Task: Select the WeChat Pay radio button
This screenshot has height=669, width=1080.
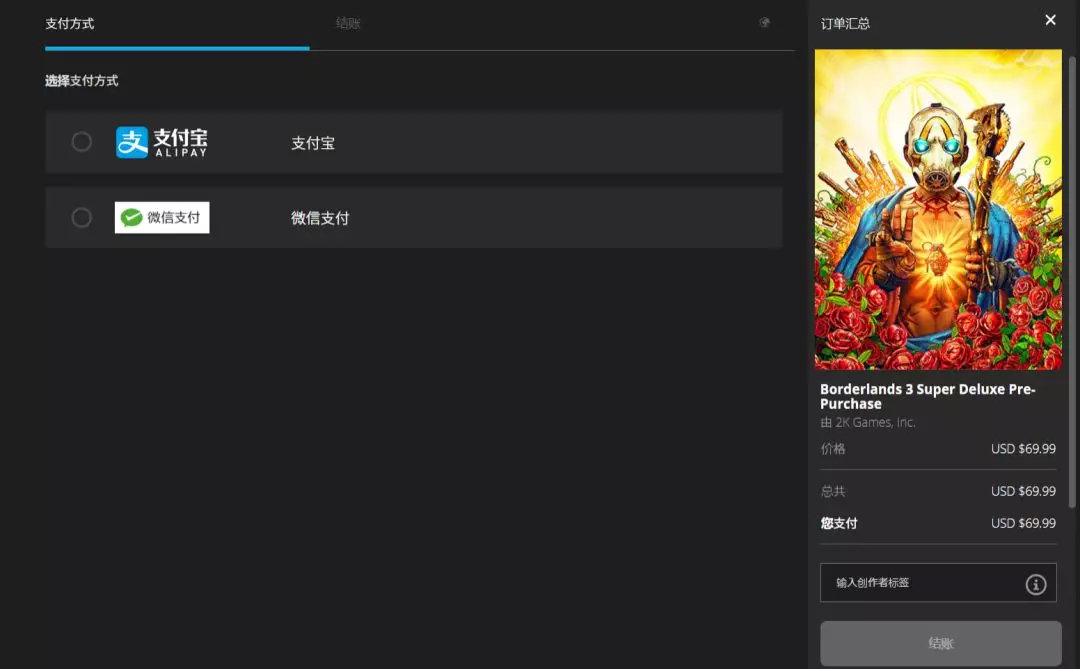Action: tap(81, 217)
